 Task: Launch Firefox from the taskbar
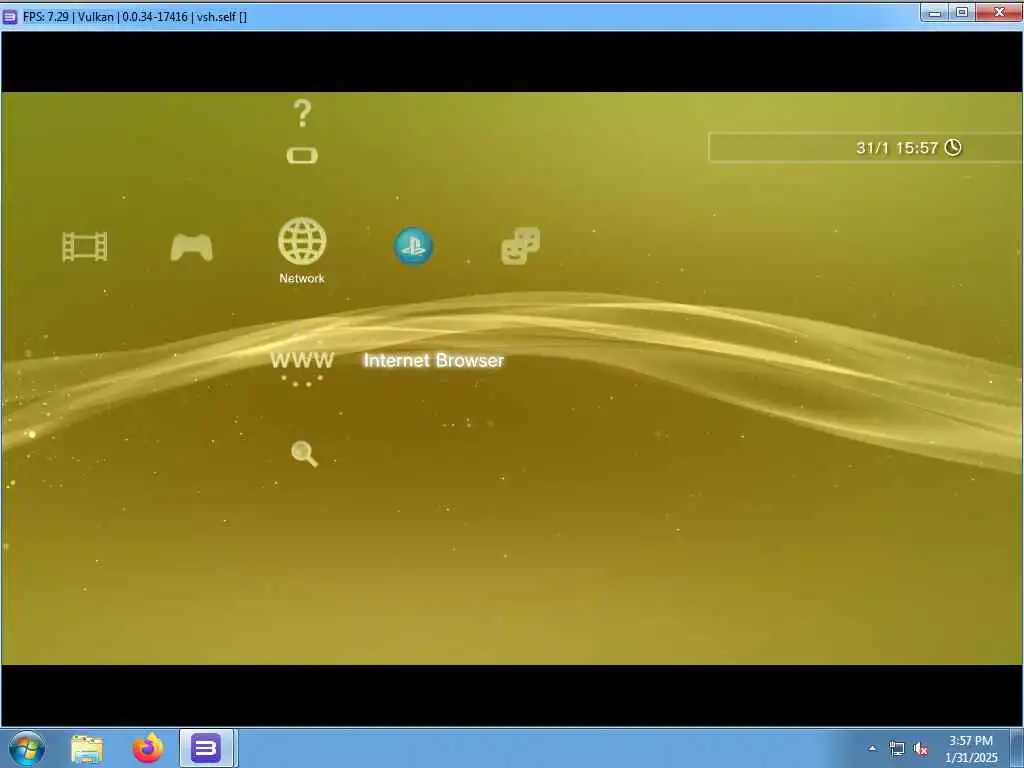pos(148,748)
